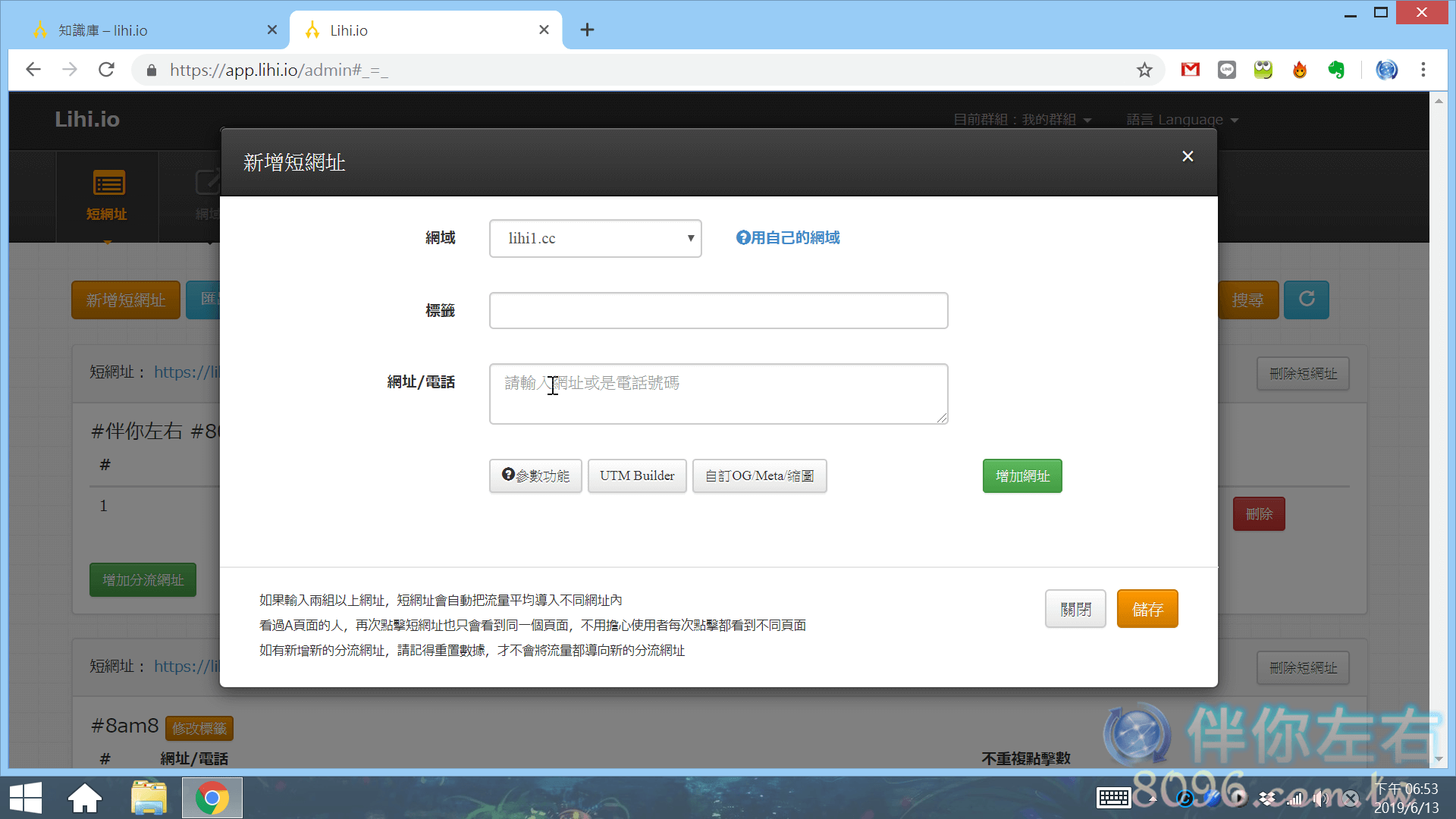The height and width of the screenshot is (819, 1456).
Task: Click the second 刪除短網址 button
Action: tap(1303, 668)
